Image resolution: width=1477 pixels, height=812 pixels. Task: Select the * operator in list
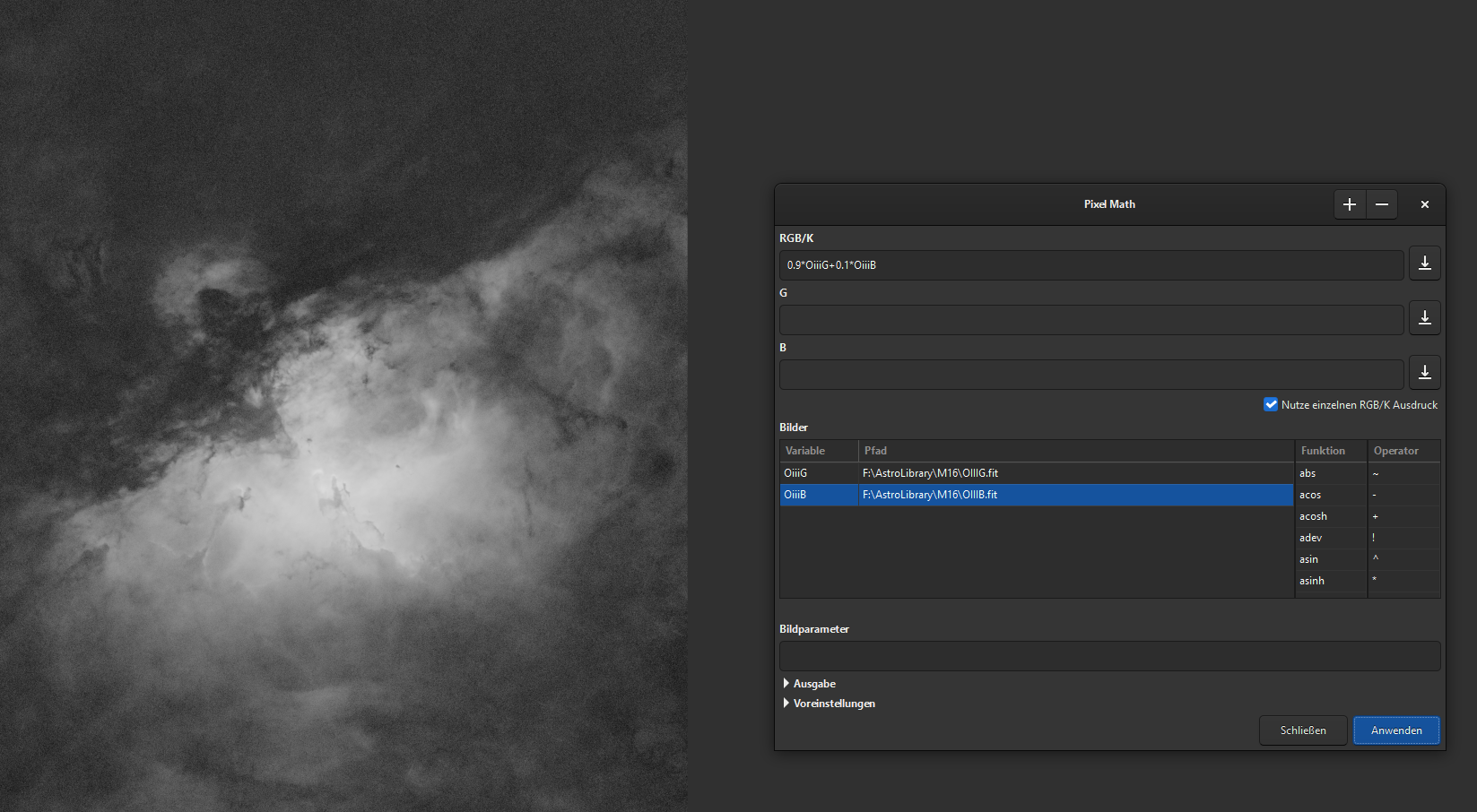click(x=1403, y=581)
